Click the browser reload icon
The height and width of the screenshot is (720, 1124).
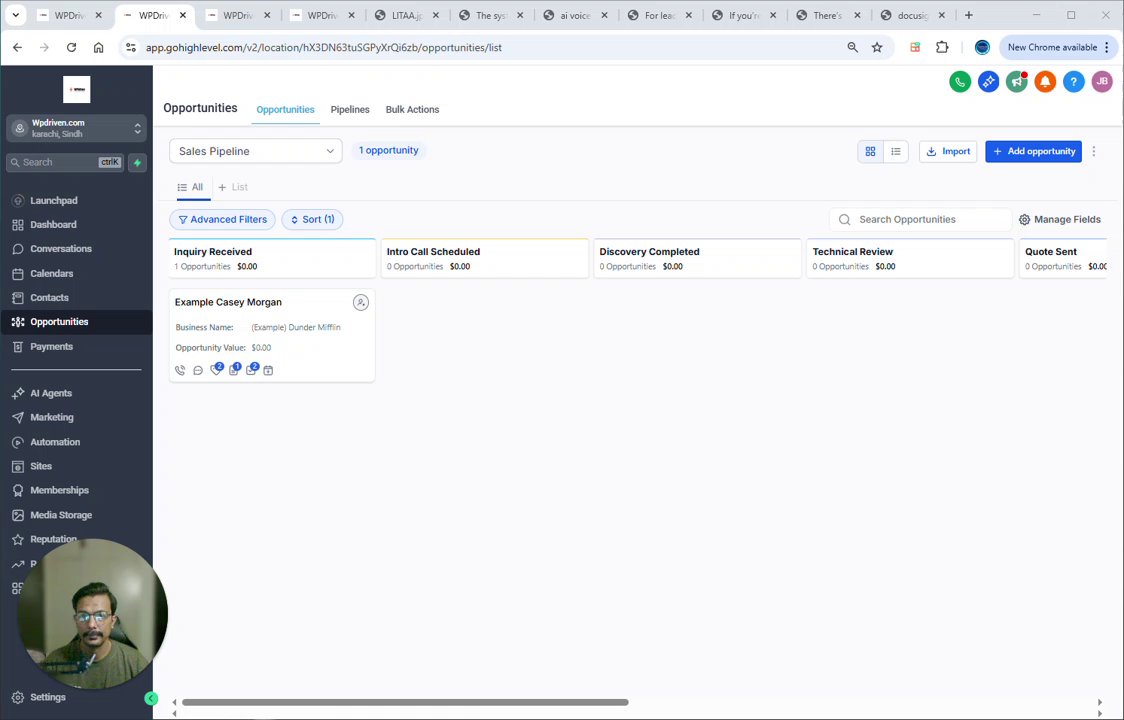click(71, 47)
